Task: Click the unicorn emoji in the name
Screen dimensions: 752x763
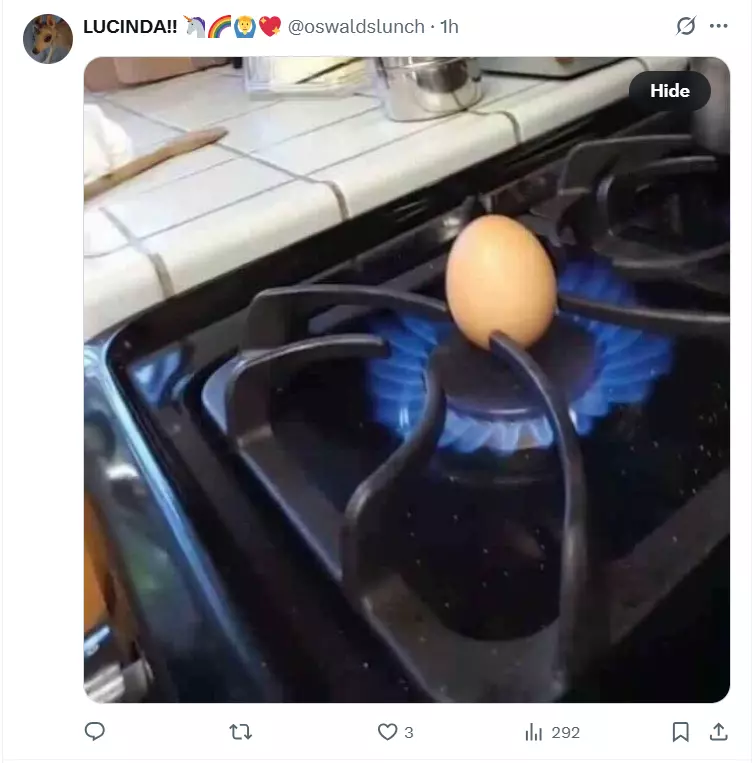Action: pos(194,26)
